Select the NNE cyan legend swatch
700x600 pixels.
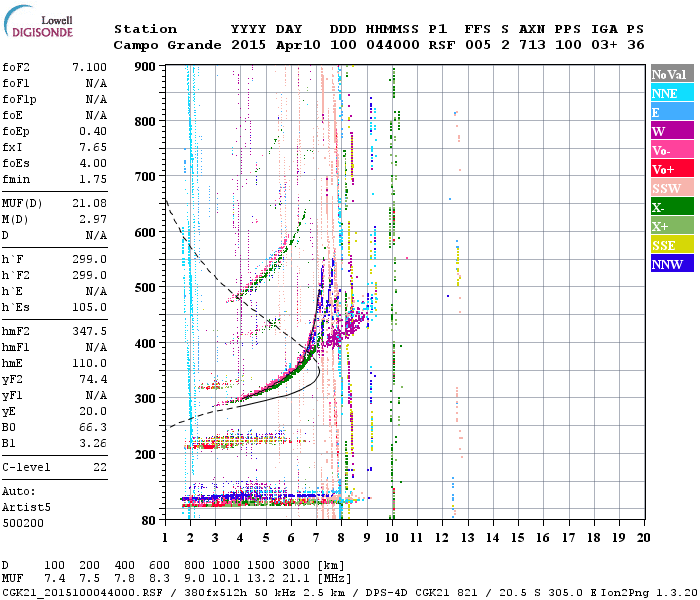(672, 93)
